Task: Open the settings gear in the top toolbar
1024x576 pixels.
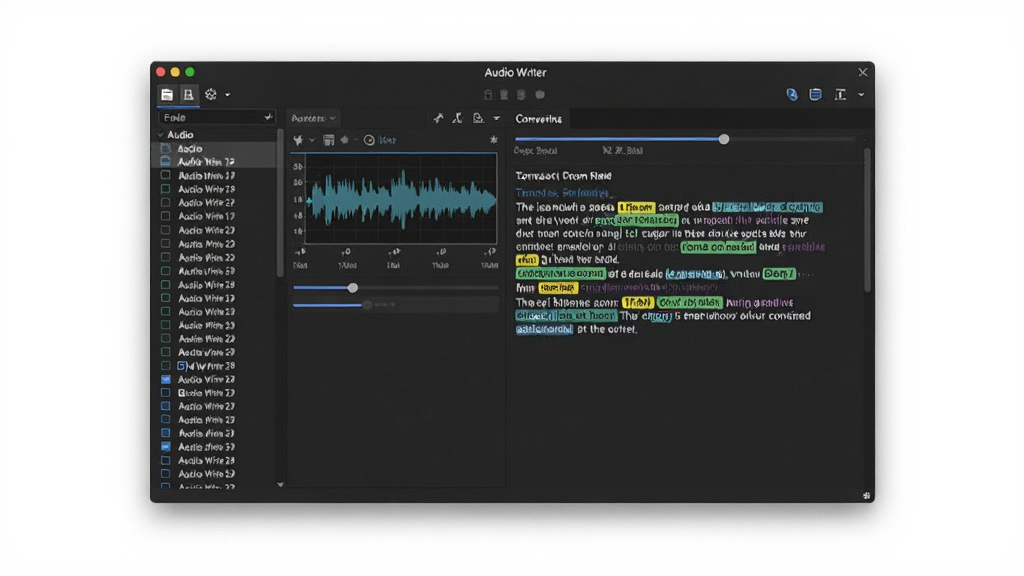Action: click(x=210, y=95)
